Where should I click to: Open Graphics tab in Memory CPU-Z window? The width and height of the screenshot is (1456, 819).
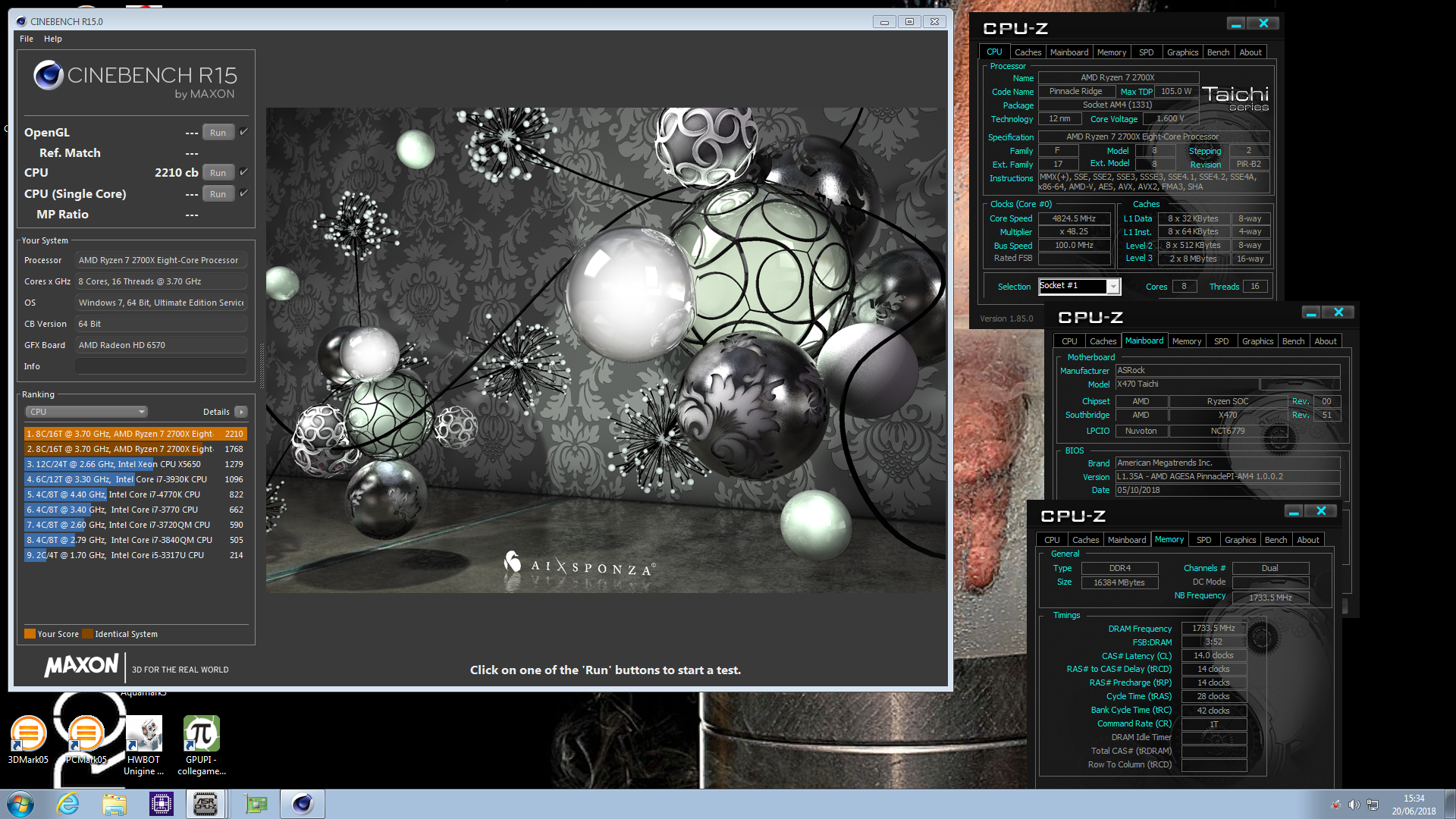tap(1240, 540)
